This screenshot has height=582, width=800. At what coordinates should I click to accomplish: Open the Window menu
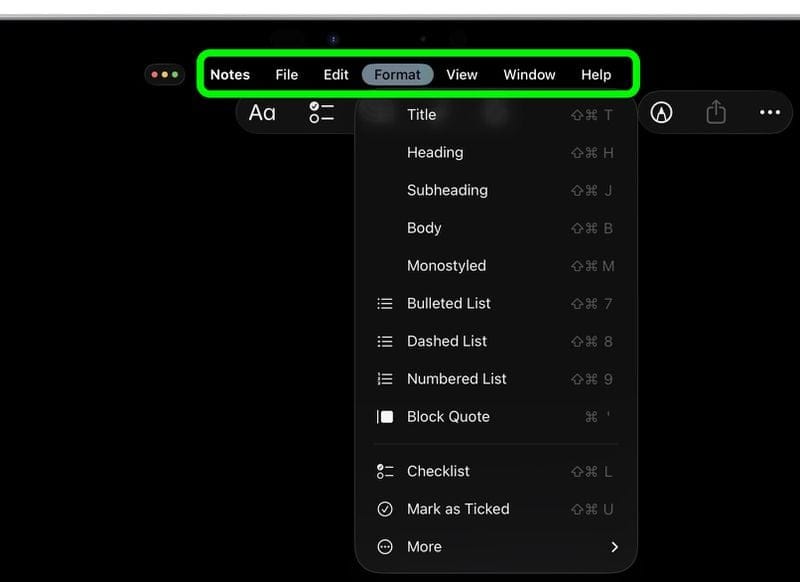coord(529,75)
